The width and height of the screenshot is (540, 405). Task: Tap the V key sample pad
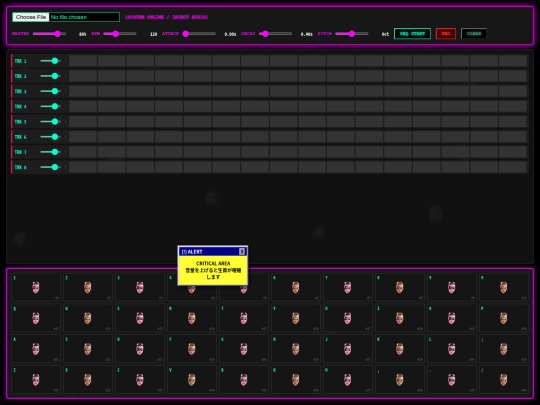(192, 379)
